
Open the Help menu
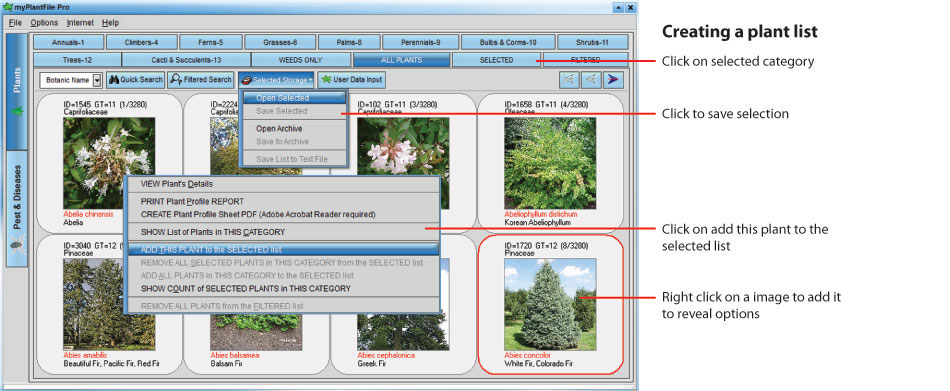[x=110, y=22]
